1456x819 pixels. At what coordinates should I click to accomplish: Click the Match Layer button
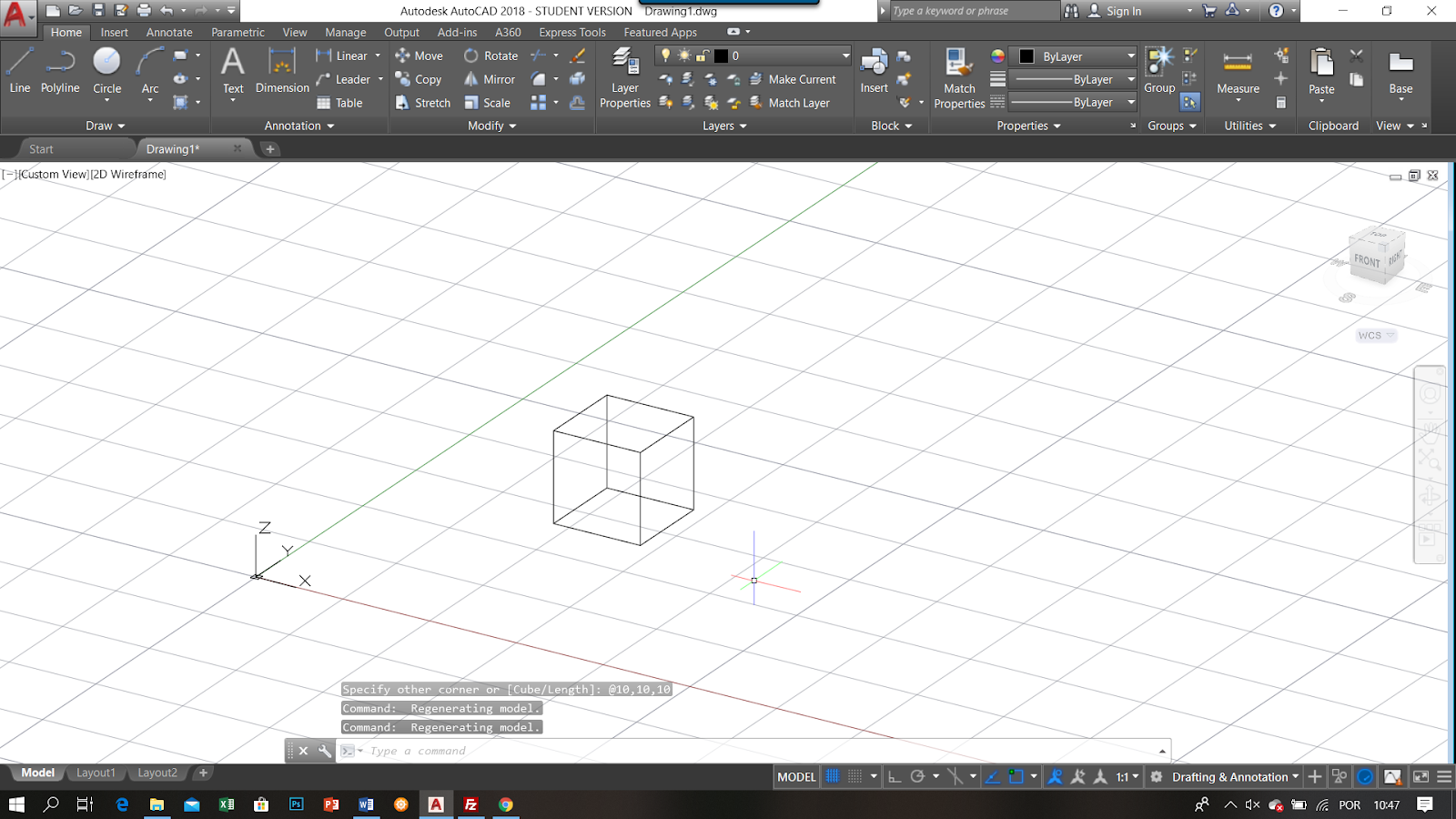click(790, 103)
